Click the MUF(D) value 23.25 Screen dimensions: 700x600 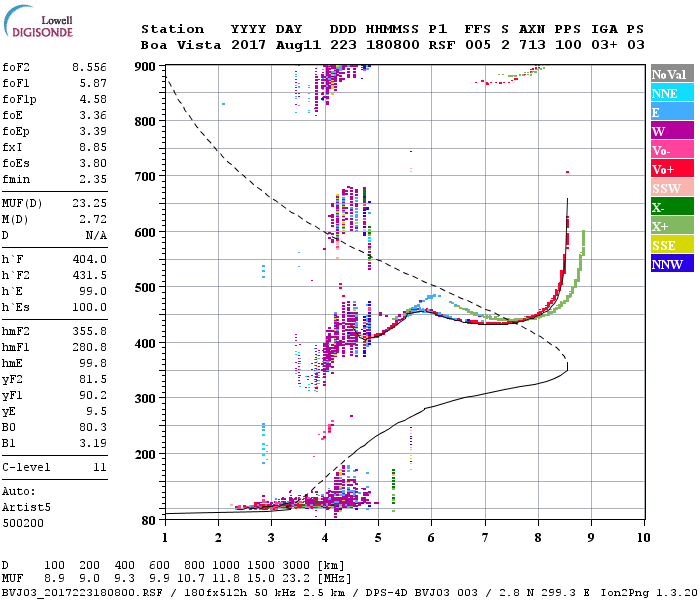coord(89,203)
